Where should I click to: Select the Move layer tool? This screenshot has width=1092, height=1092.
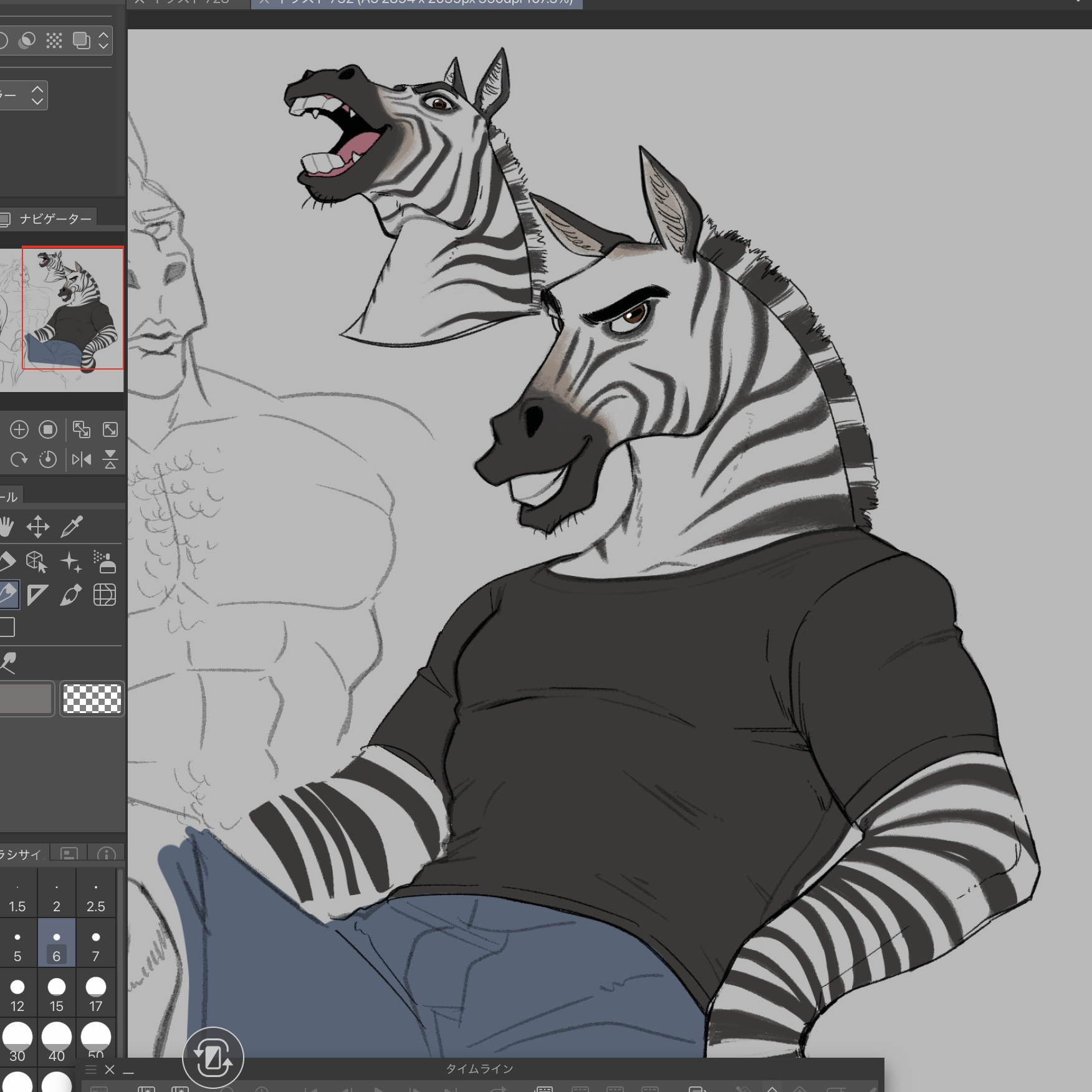pyautogui.click(x=37, y=527)
